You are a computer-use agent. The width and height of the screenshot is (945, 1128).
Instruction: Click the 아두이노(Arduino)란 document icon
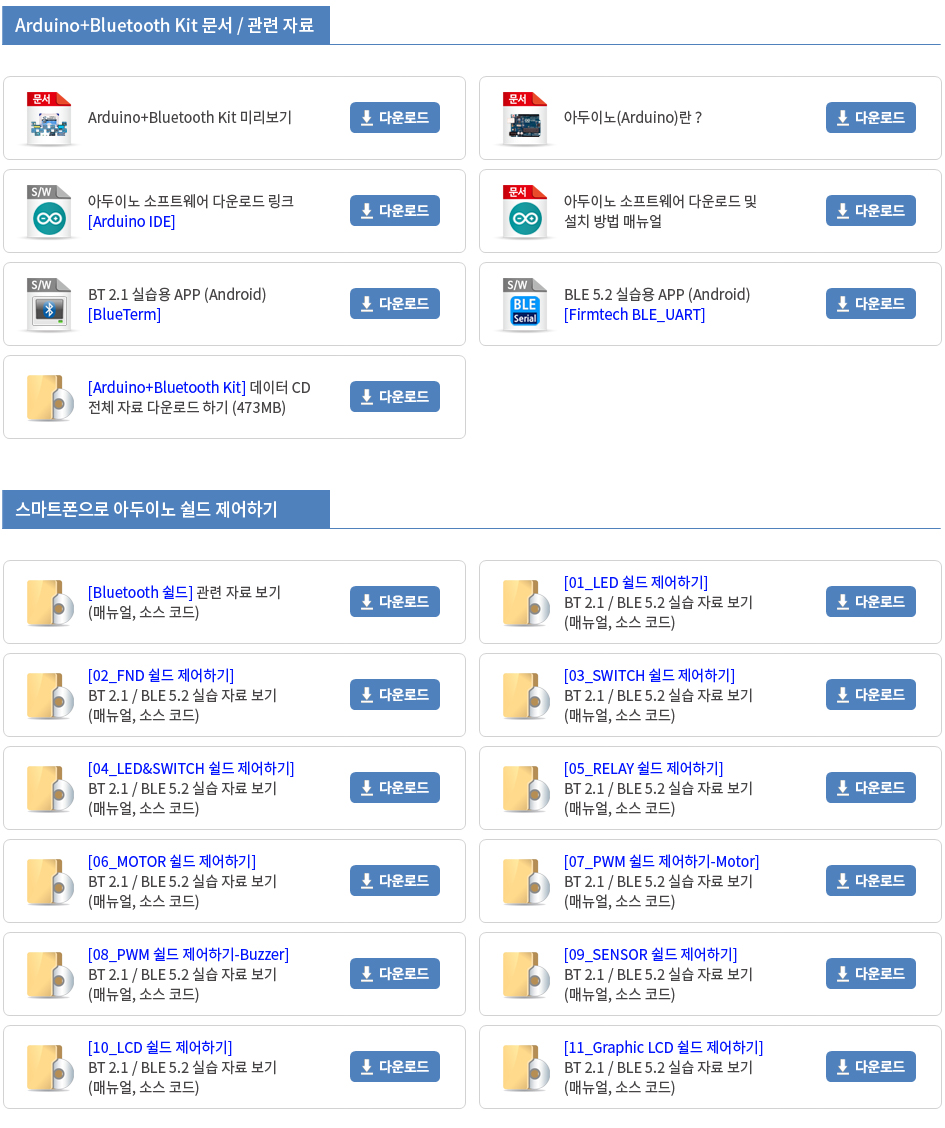coord(525,119)
